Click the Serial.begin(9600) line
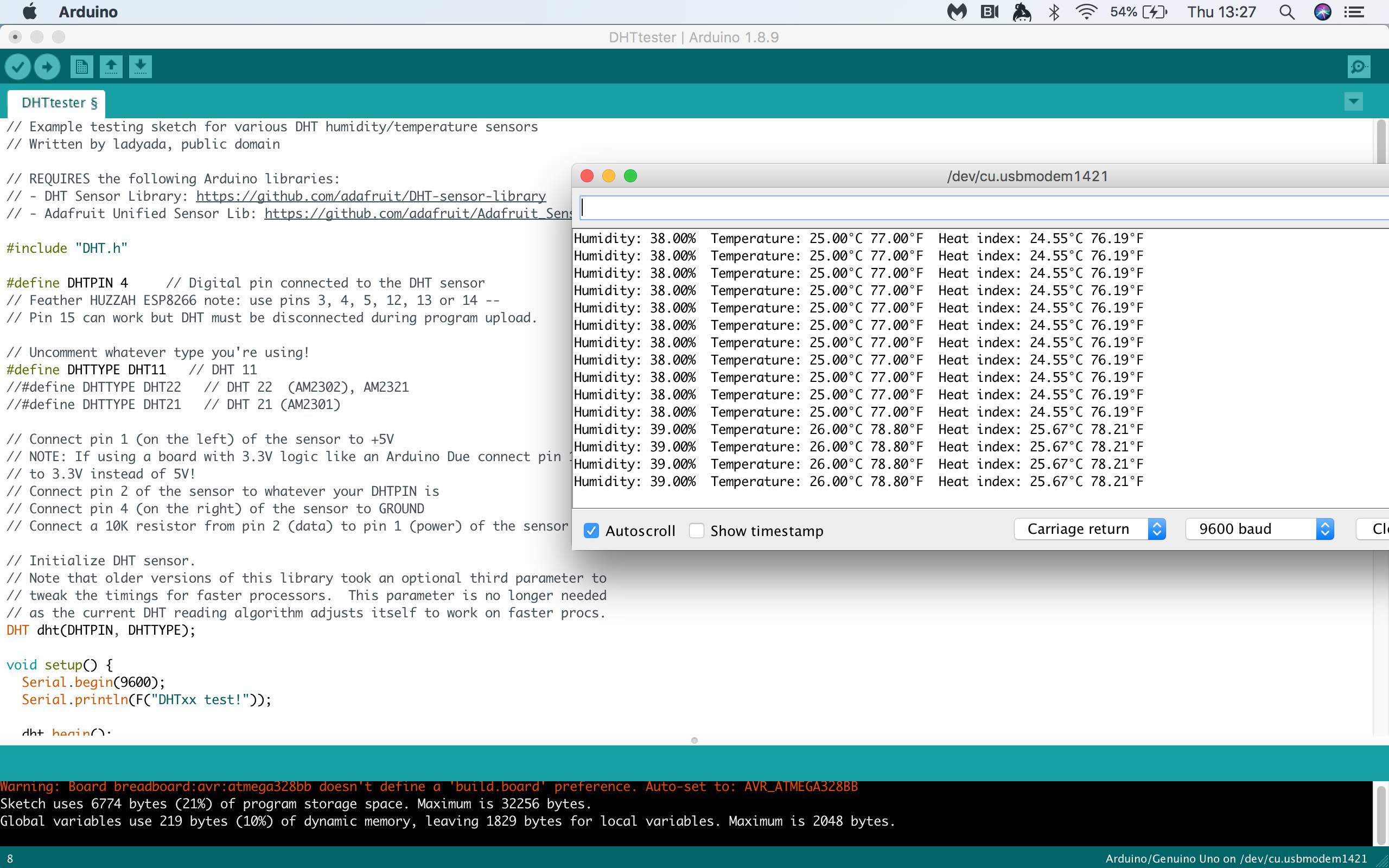The image size is (1389, 868). tap(93, 682)
